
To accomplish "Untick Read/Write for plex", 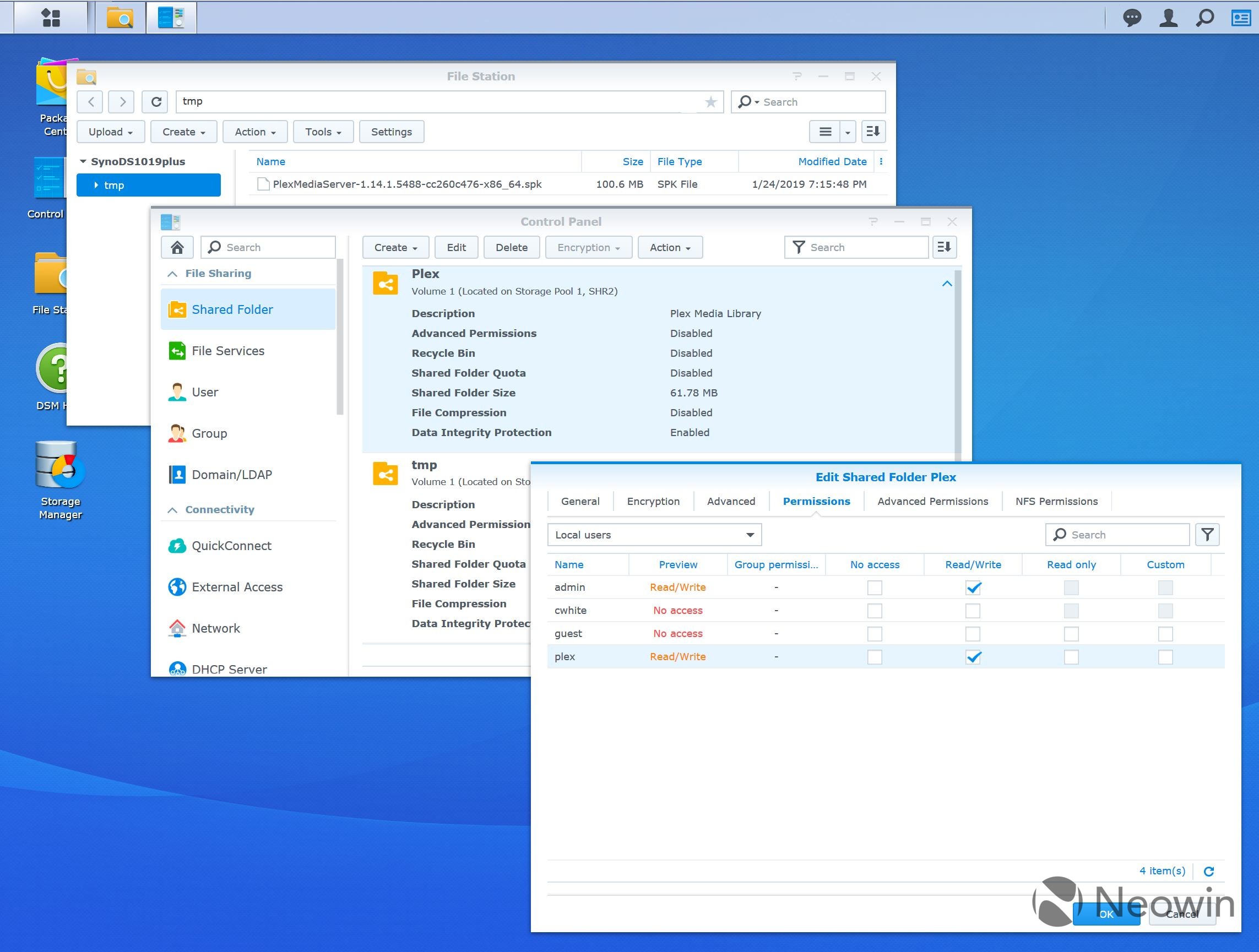I will pyautogui.click(x=973, y=657).
